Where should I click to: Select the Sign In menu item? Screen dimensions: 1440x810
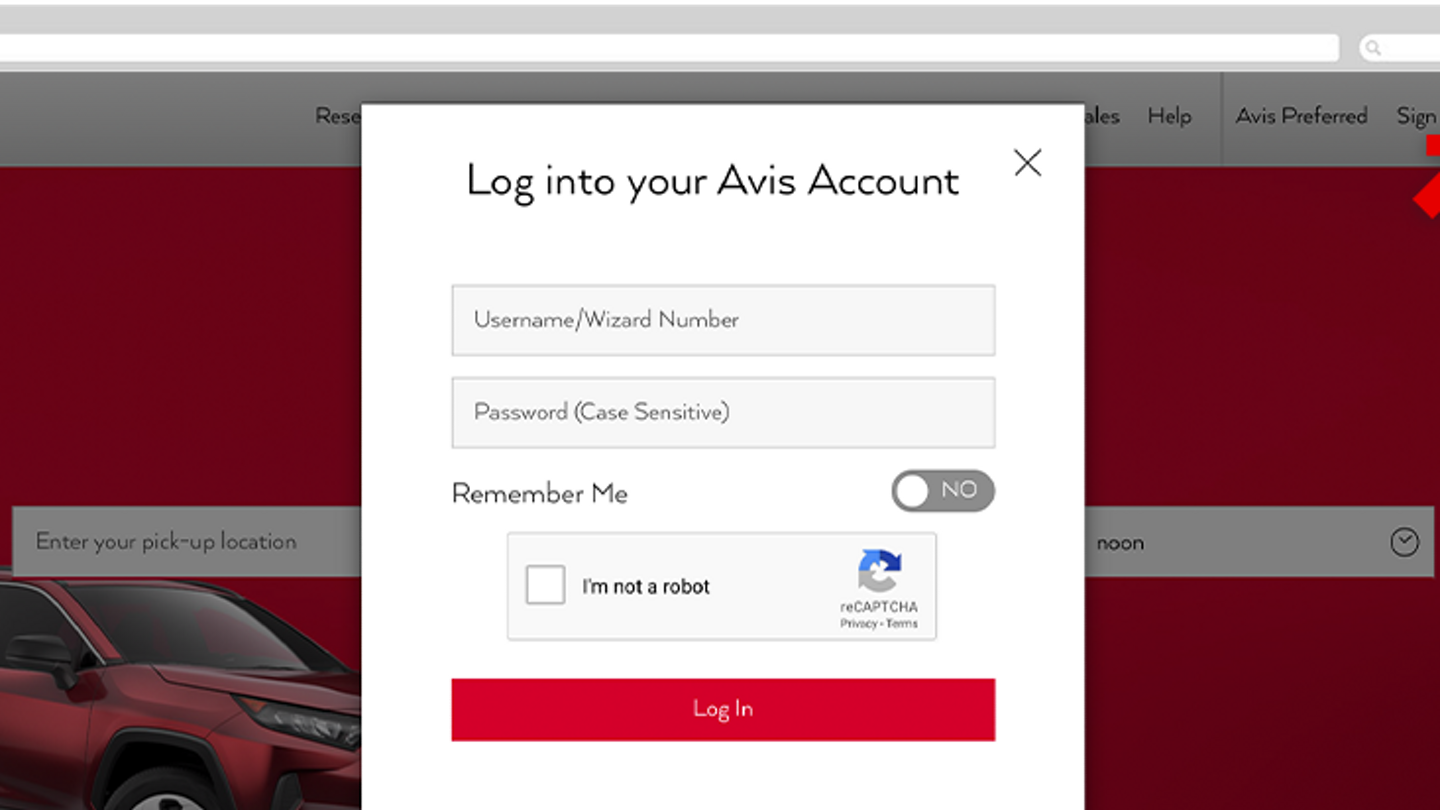click(x=1418, y=117)
